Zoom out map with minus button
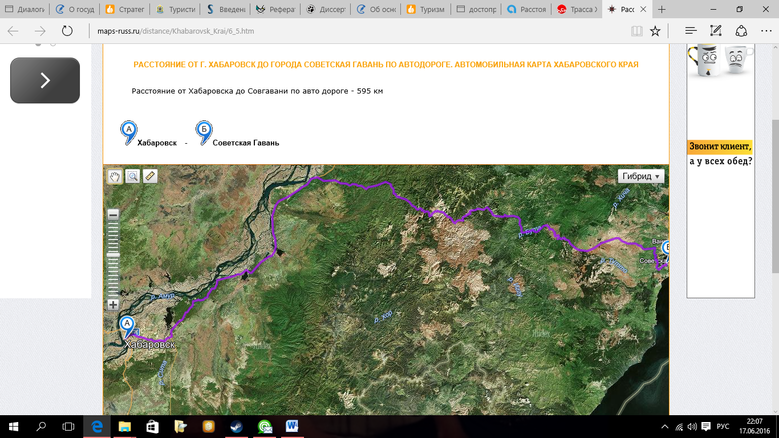Image resolution: width=779 pixels, height=438 pixels. tap(113, 215)
